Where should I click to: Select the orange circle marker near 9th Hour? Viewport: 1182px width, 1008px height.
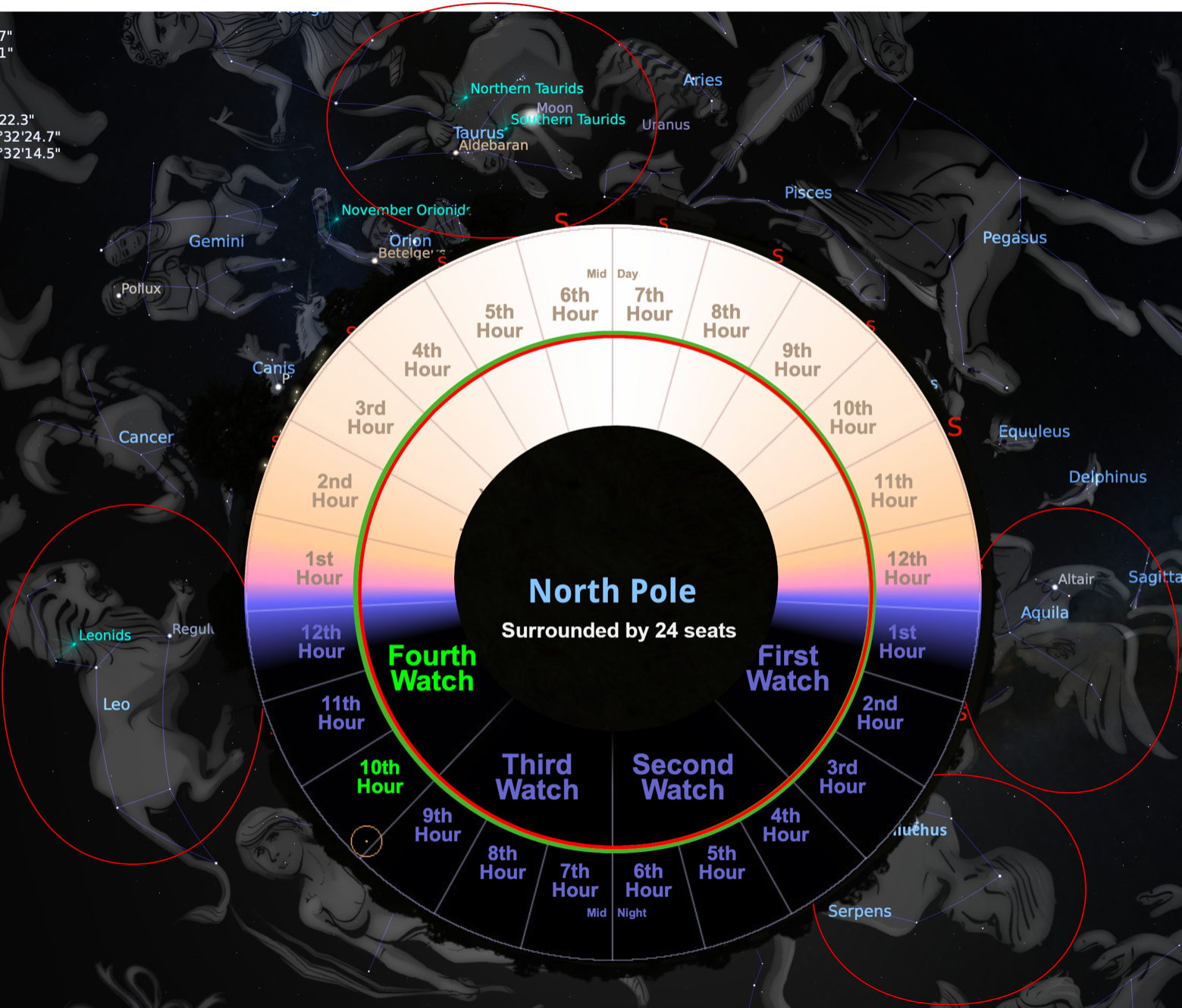366,841
